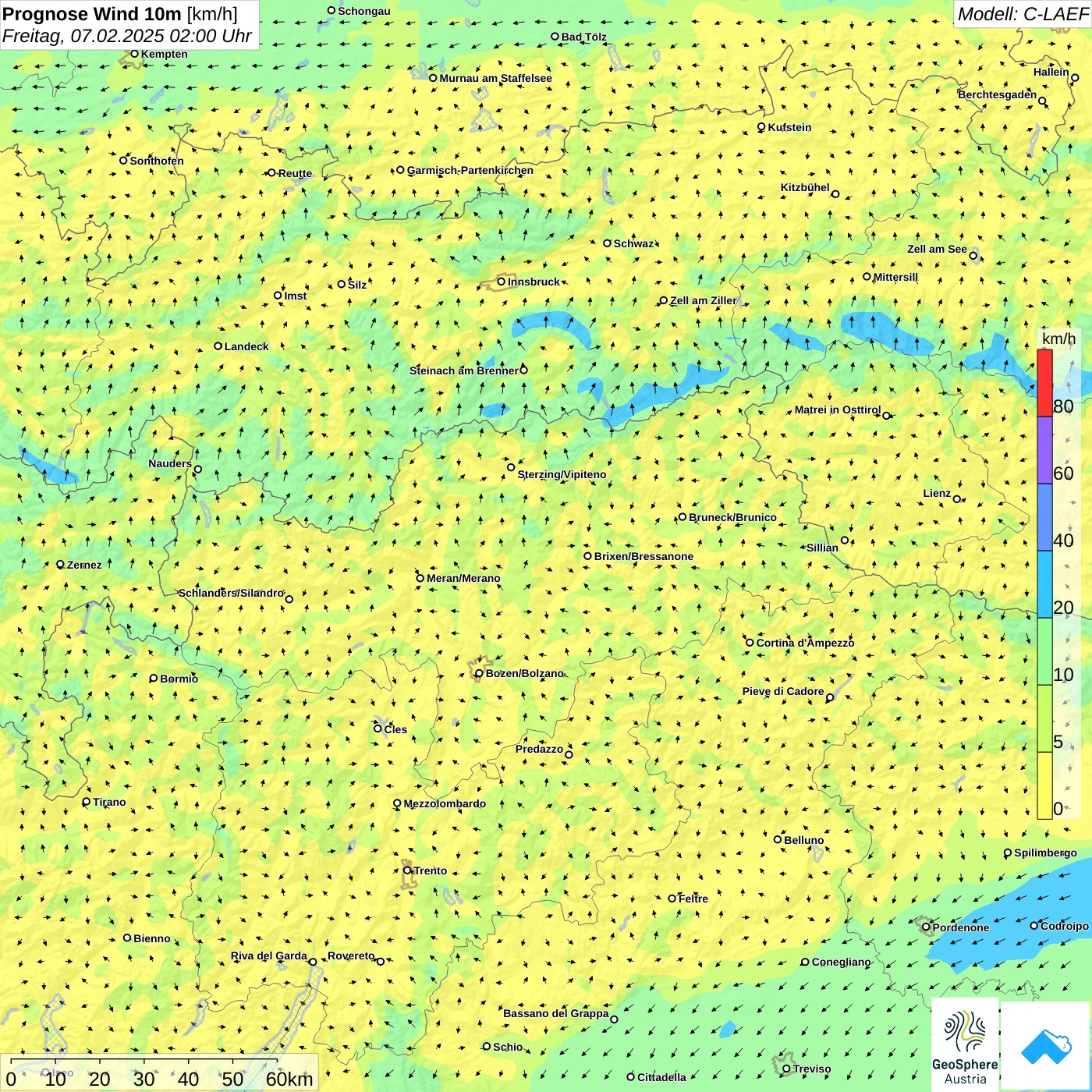Click the 'Bienno' label

coord(152,938)
